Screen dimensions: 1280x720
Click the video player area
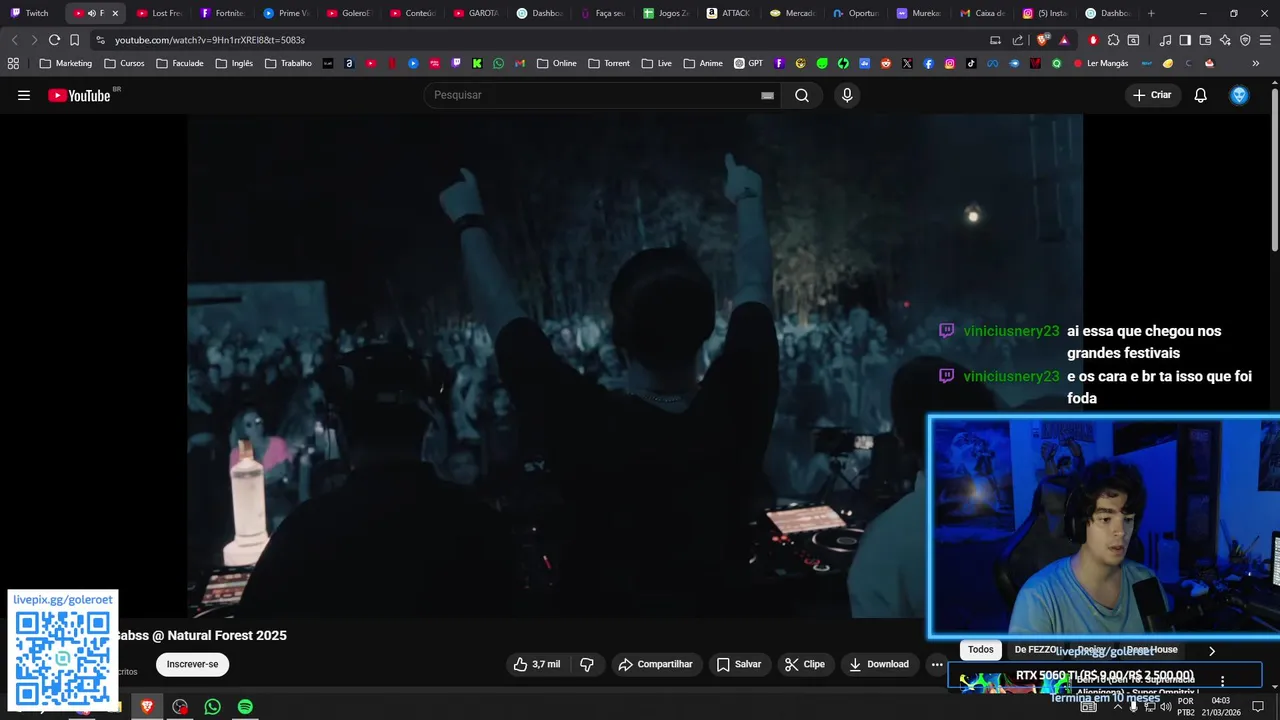635,365
